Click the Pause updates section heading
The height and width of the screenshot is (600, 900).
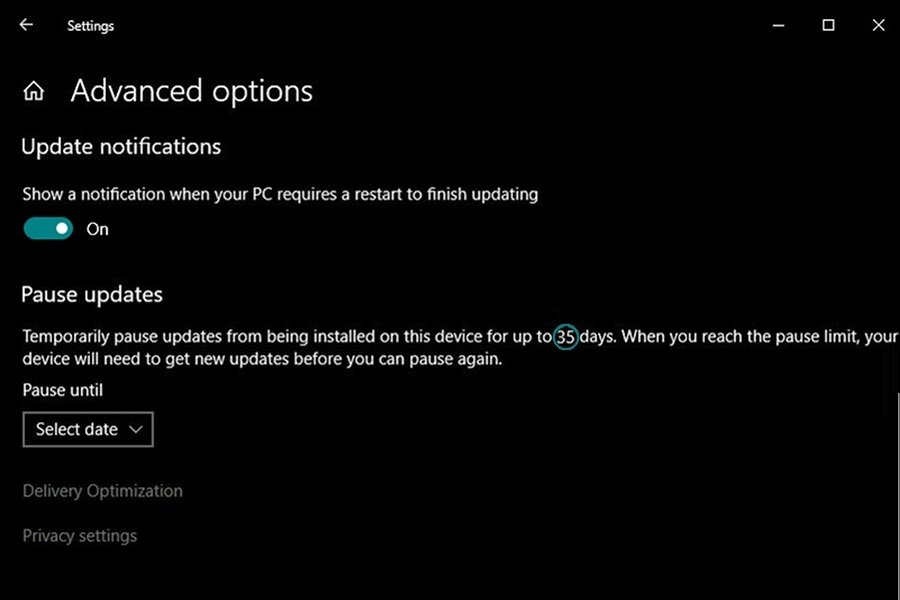[91, 295]
